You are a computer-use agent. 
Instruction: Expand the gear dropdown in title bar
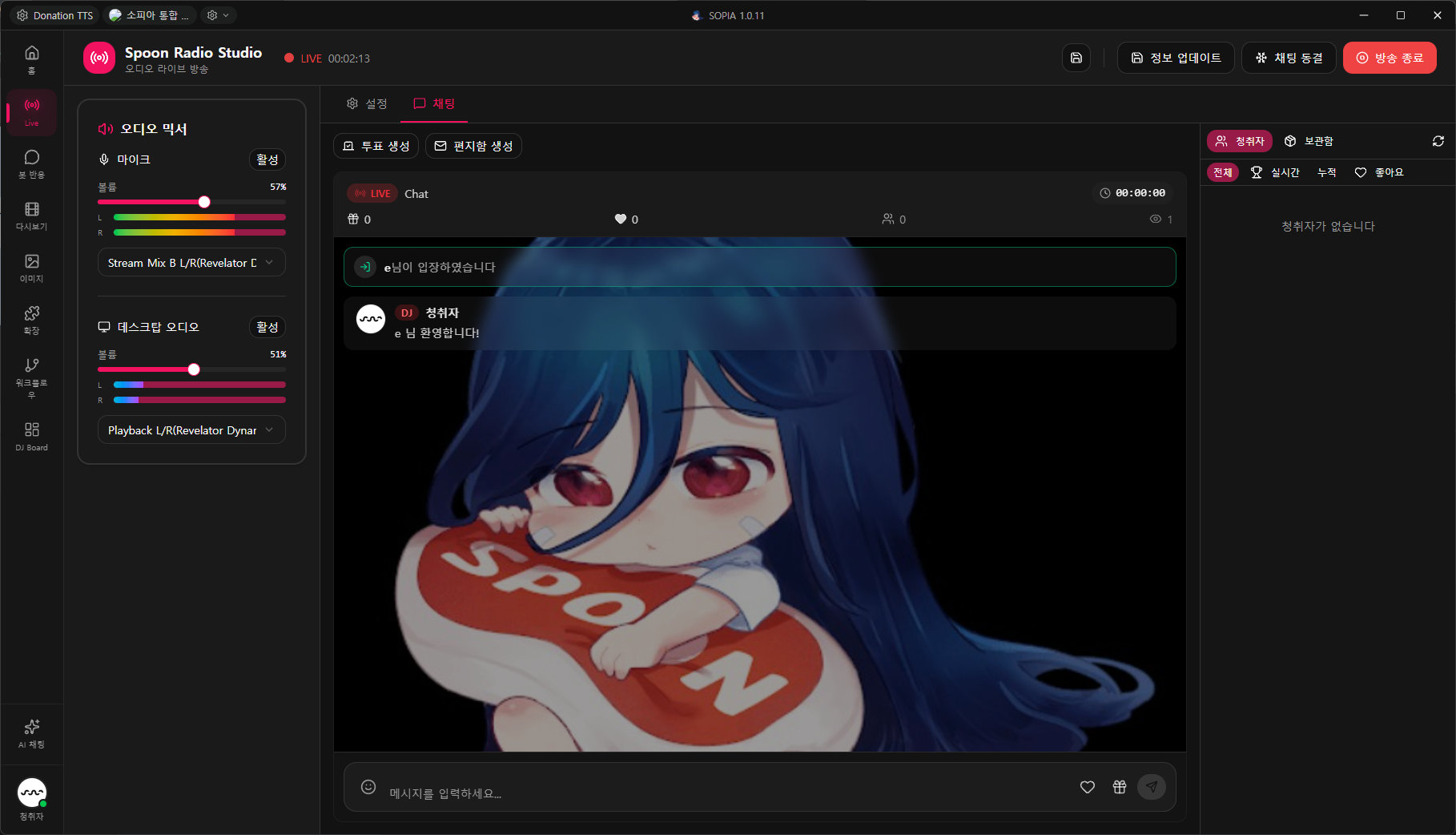pyautogui.click(x=218, y=15)
